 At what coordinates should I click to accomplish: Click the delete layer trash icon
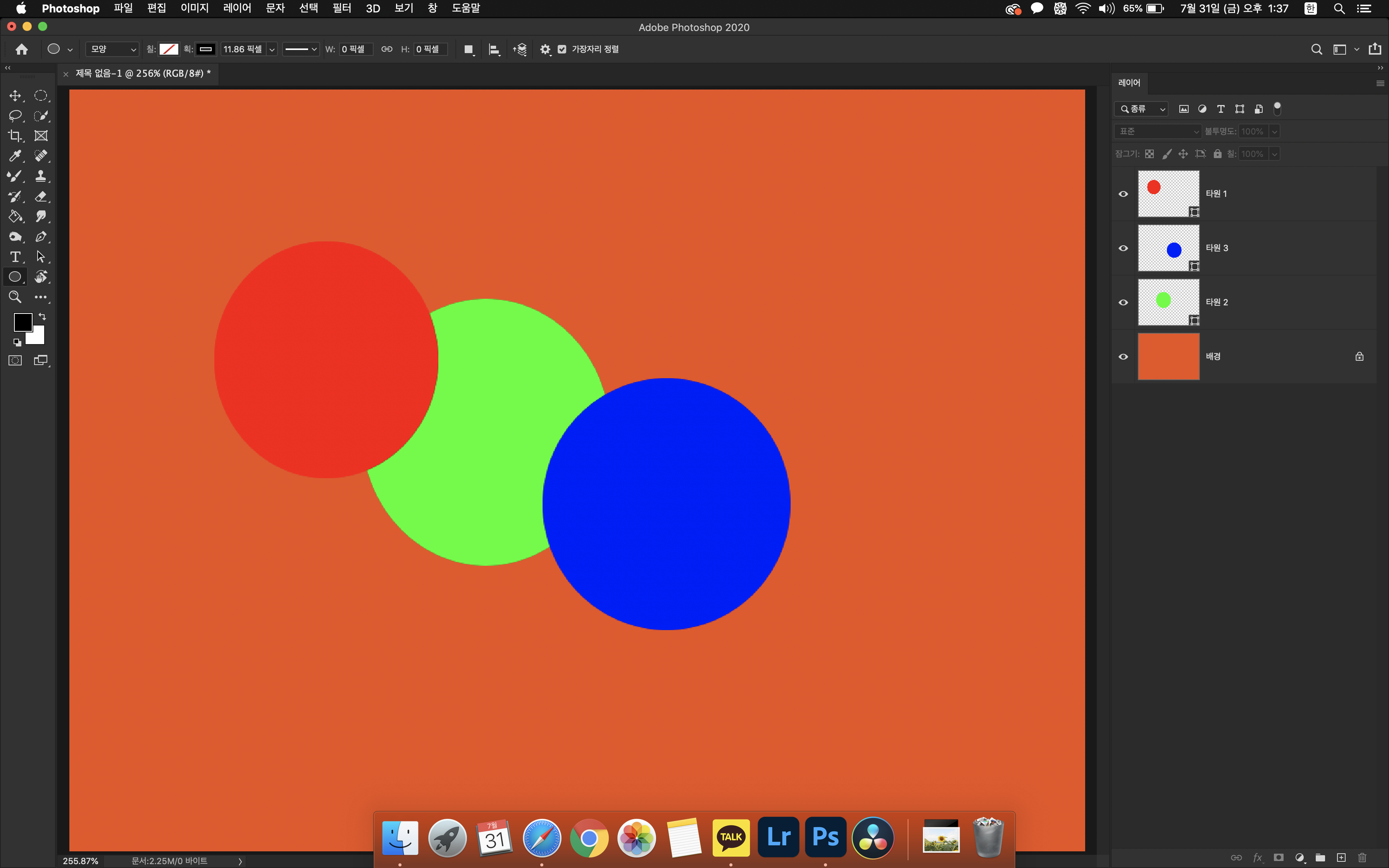pos(1362,858)
